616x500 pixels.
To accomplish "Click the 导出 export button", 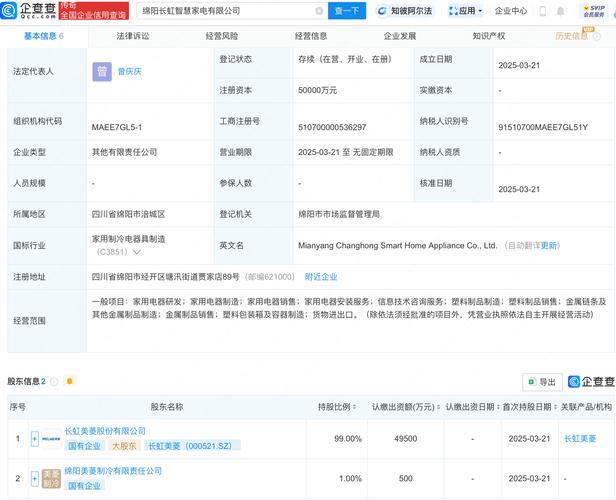I will pyautogui.click(x=541, y=381).
